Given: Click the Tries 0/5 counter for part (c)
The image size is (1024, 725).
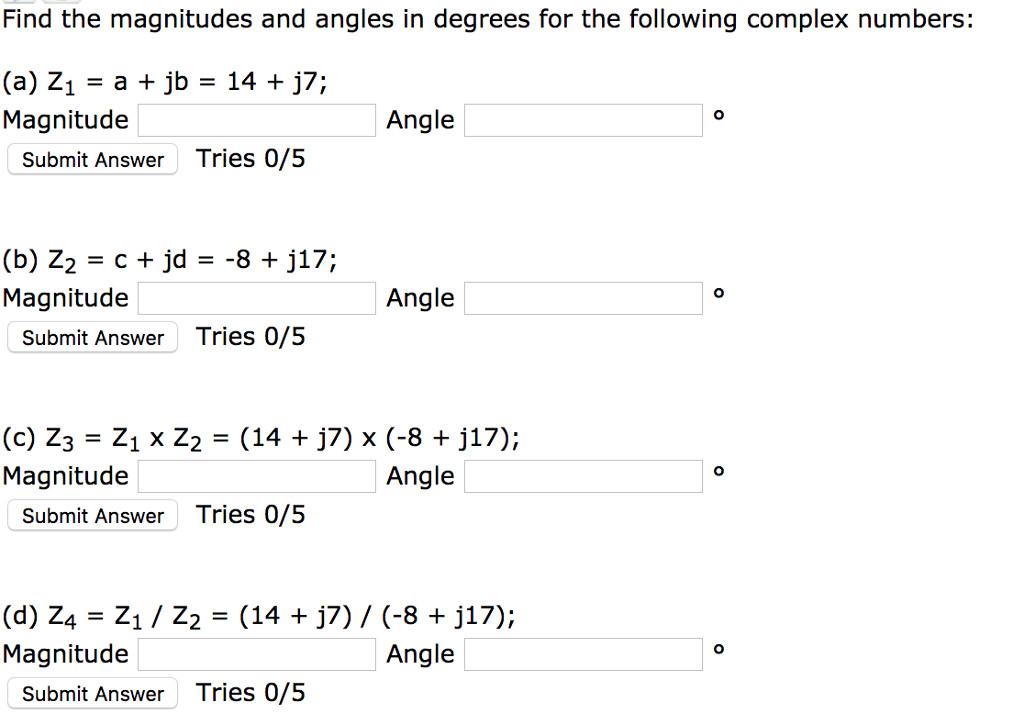Looking at the screenshot, I should click(x=250, y=514).
